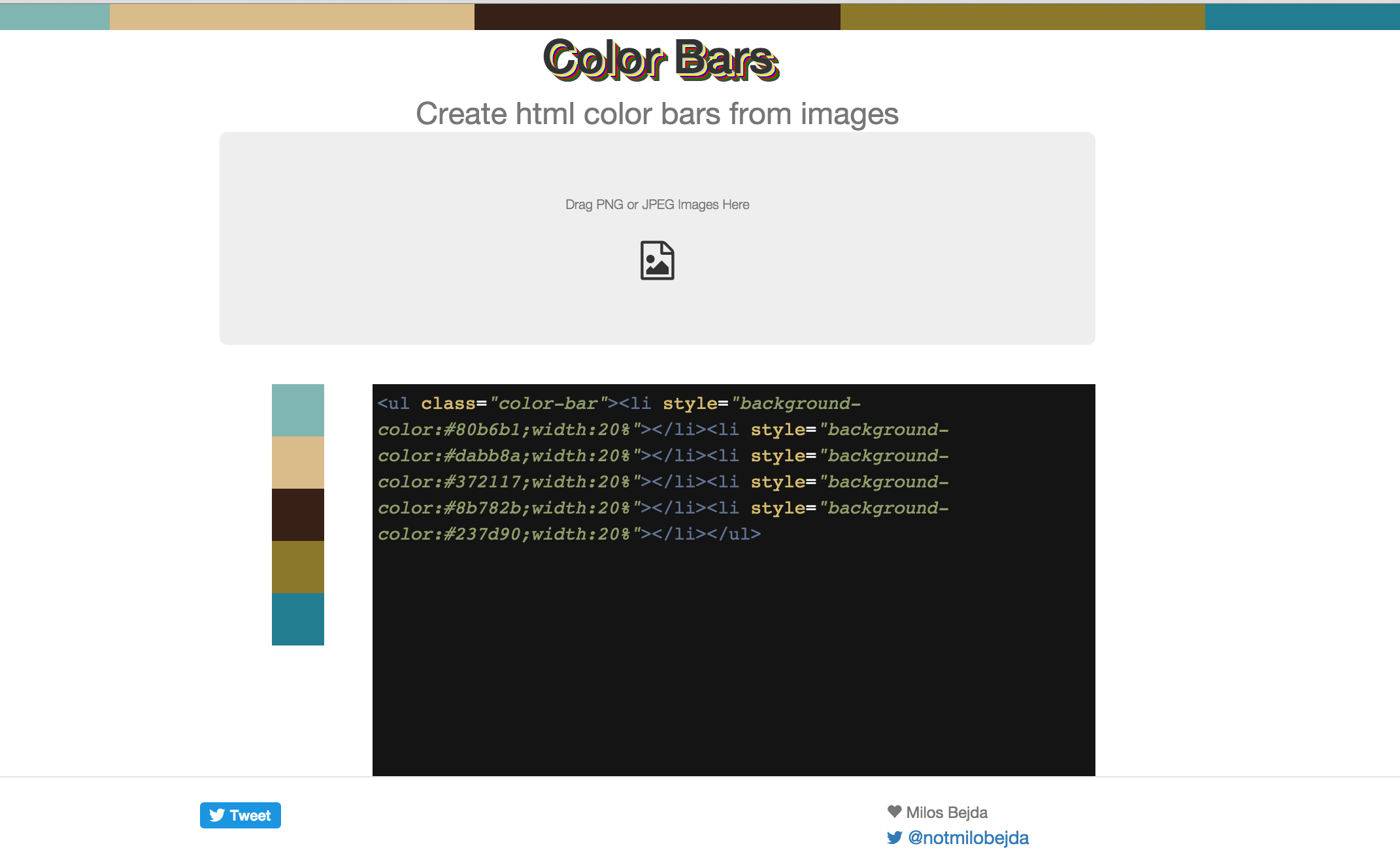Image resolution: width=1400 pixels, height=865 pixels.
Task: Click the light teal segment of the top color bar
Action: (55, 16)
